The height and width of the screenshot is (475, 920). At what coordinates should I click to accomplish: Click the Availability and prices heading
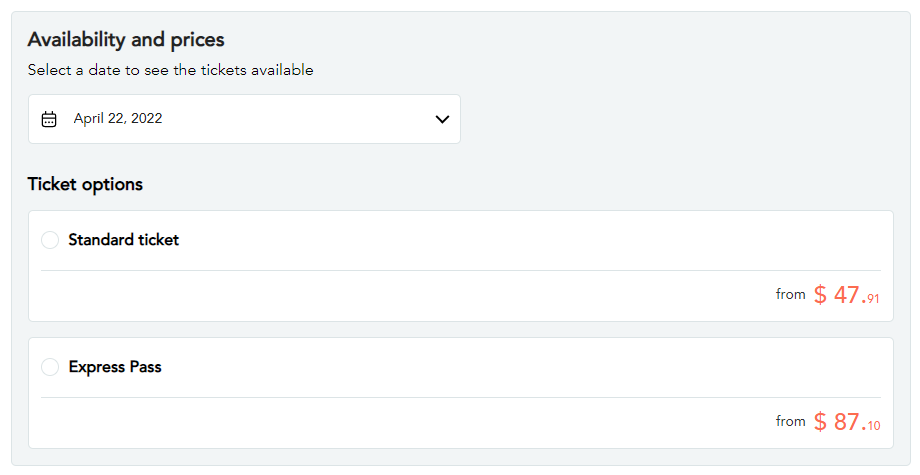(126, 40)
